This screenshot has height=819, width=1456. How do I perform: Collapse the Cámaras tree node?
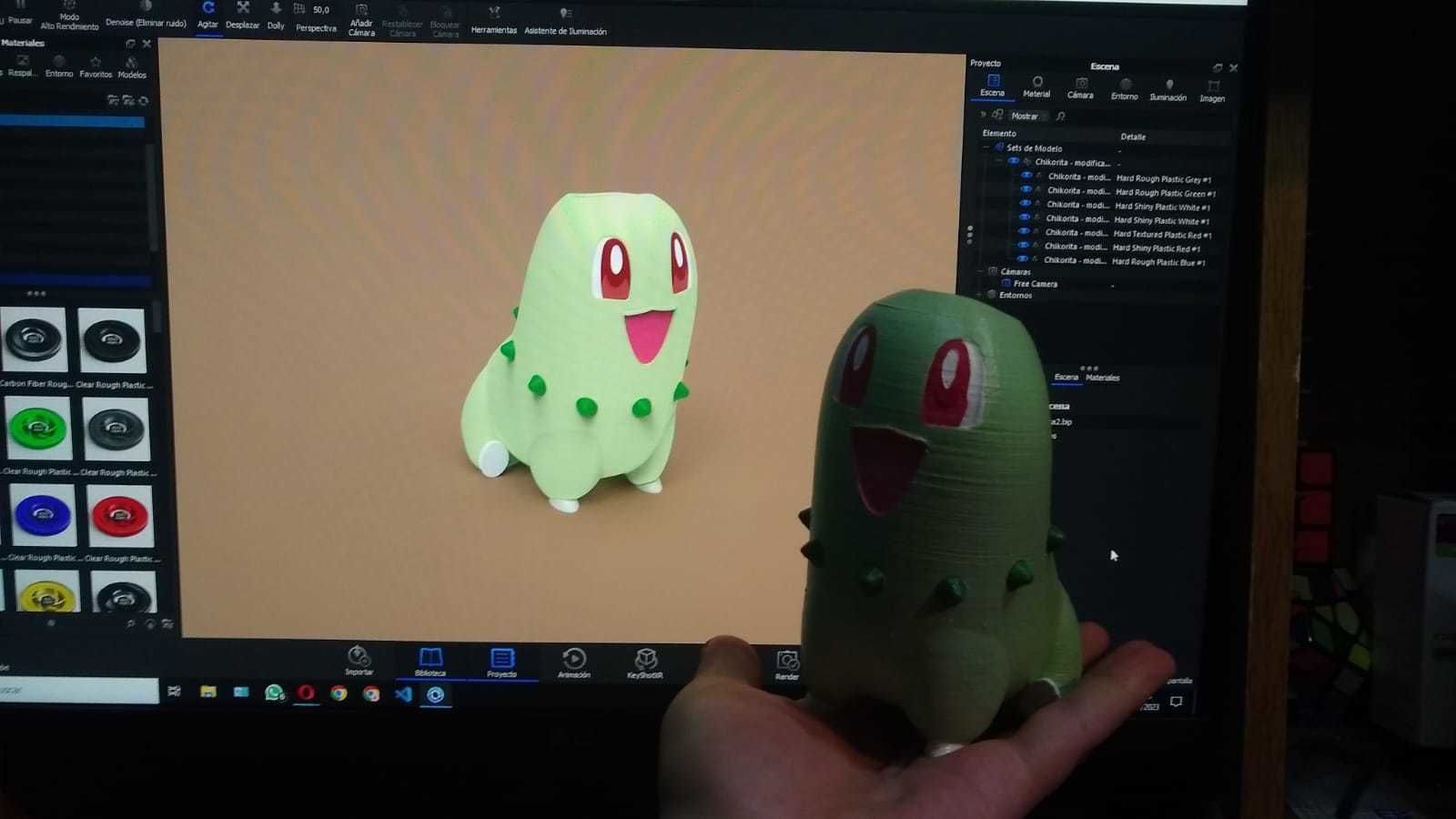(x=981, y=271)
